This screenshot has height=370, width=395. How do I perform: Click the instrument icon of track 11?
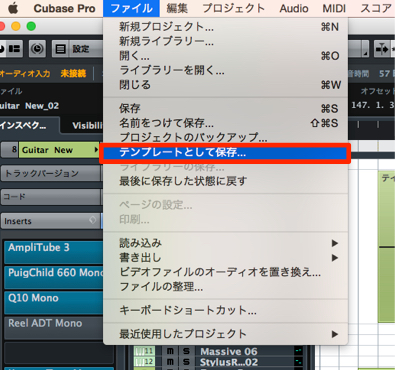(x=144, y=351)
